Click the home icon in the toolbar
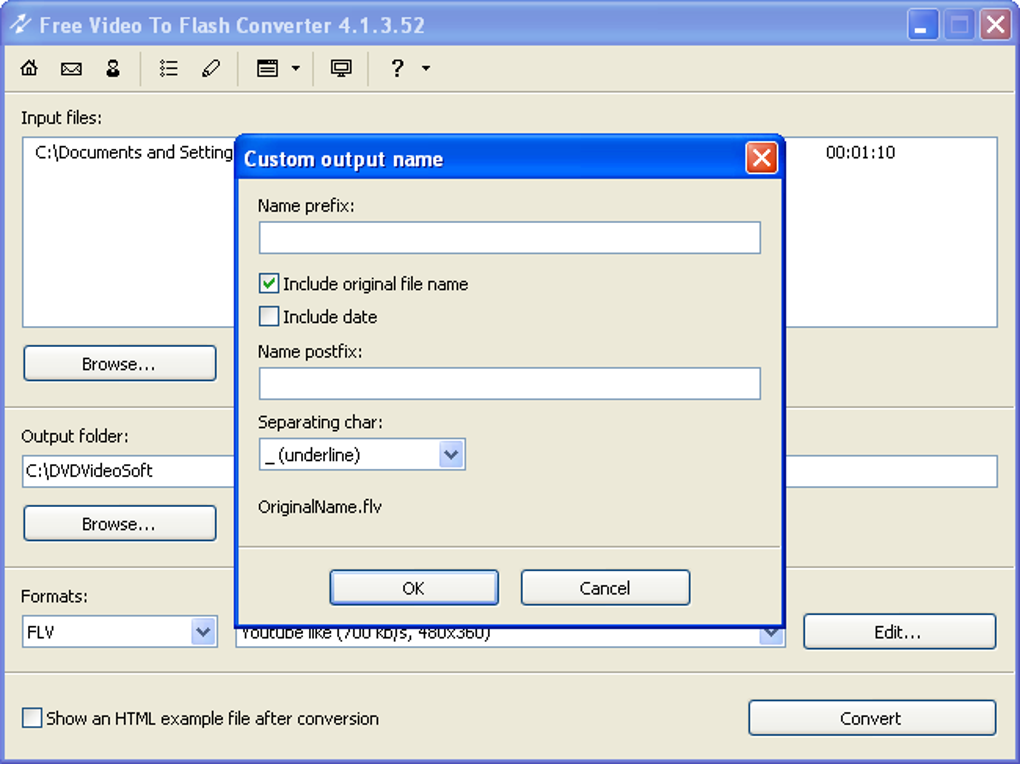The height and width of the screenshot is (764, 1020). (29, 68)
